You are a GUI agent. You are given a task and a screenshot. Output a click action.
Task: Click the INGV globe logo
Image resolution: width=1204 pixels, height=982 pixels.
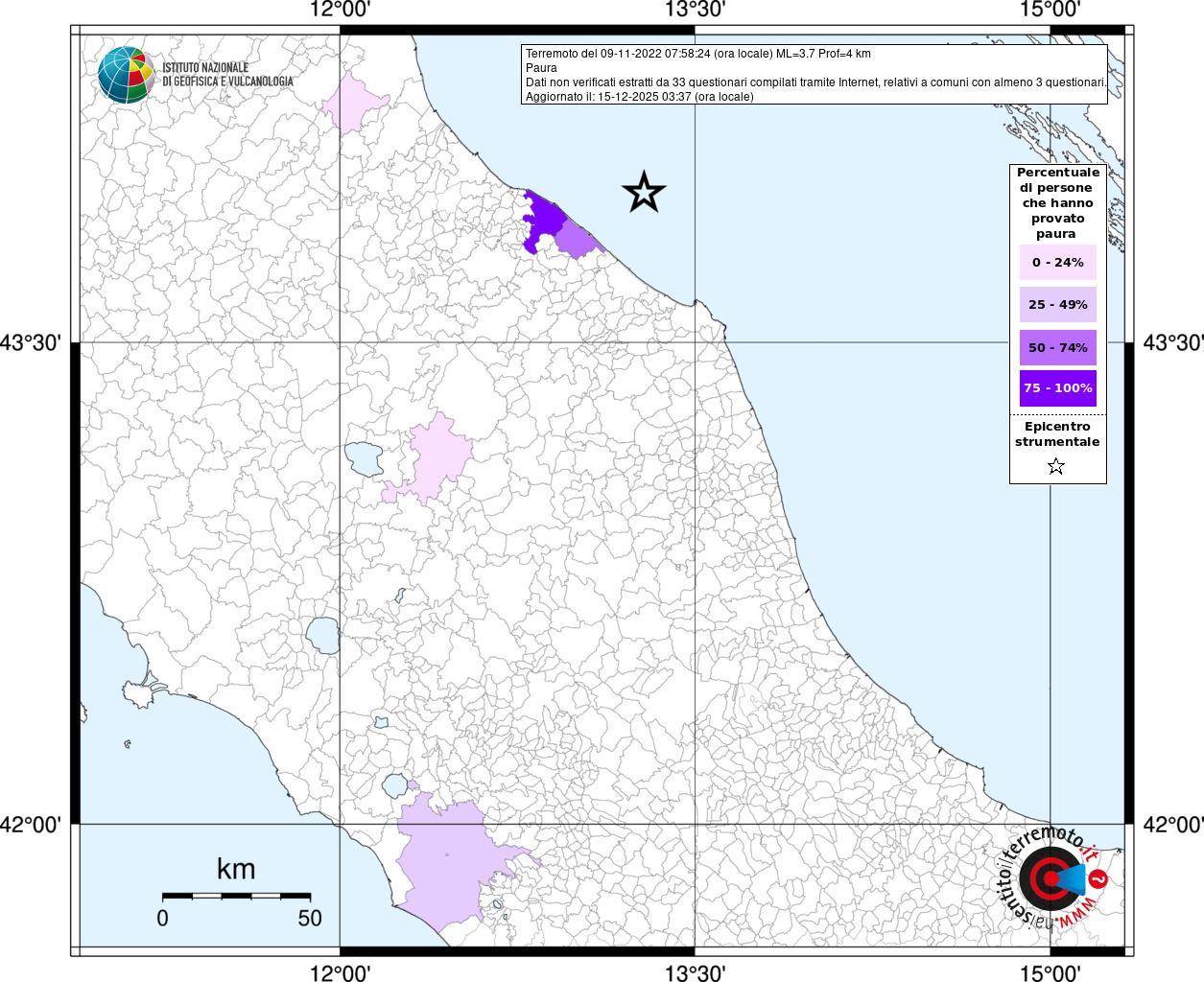click(x=126, y=74)
